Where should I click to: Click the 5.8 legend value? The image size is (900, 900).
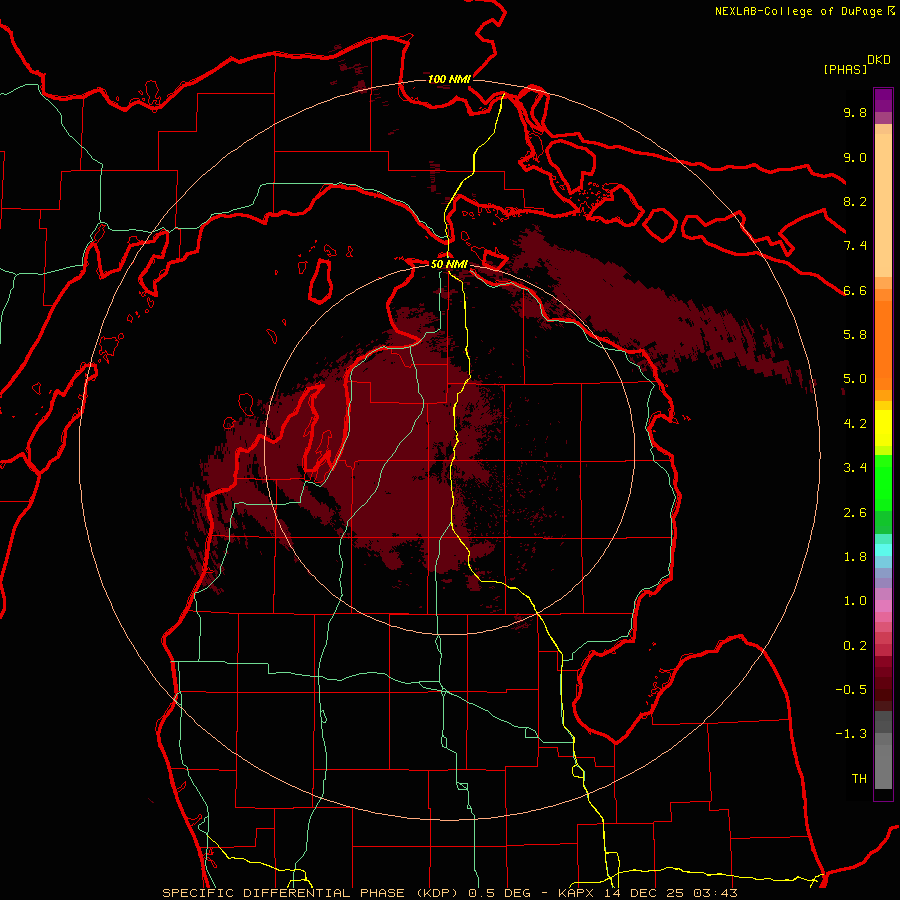(855, 335)
